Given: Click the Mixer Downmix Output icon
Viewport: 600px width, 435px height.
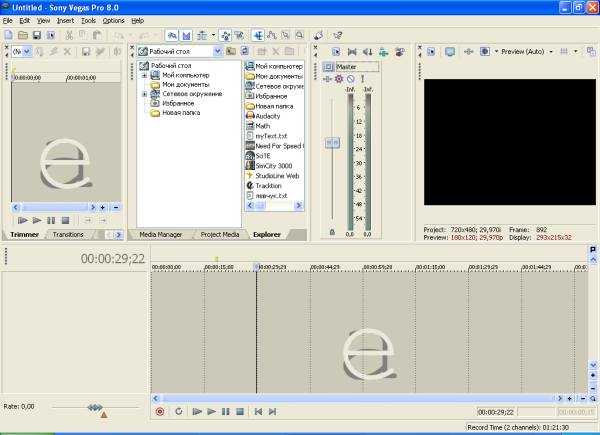Looking at the screenshot, I should coord(352,52).
